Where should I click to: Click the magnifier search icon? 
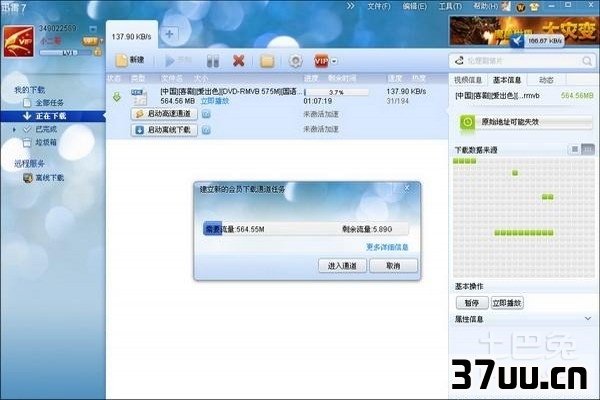click(x=587, y=61)
